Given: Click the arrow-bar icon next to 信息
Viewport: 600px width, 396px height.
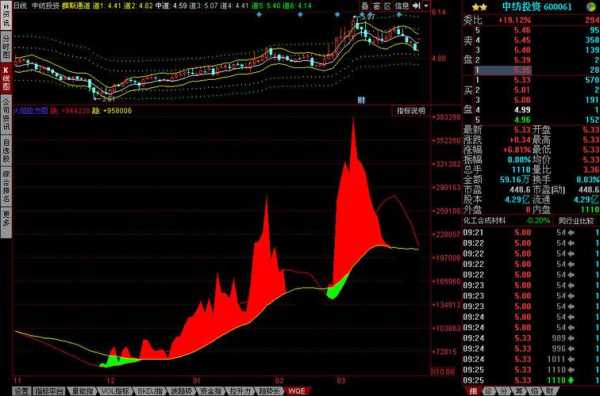Looking at the screenshot, I should click(x=417, y=6).
